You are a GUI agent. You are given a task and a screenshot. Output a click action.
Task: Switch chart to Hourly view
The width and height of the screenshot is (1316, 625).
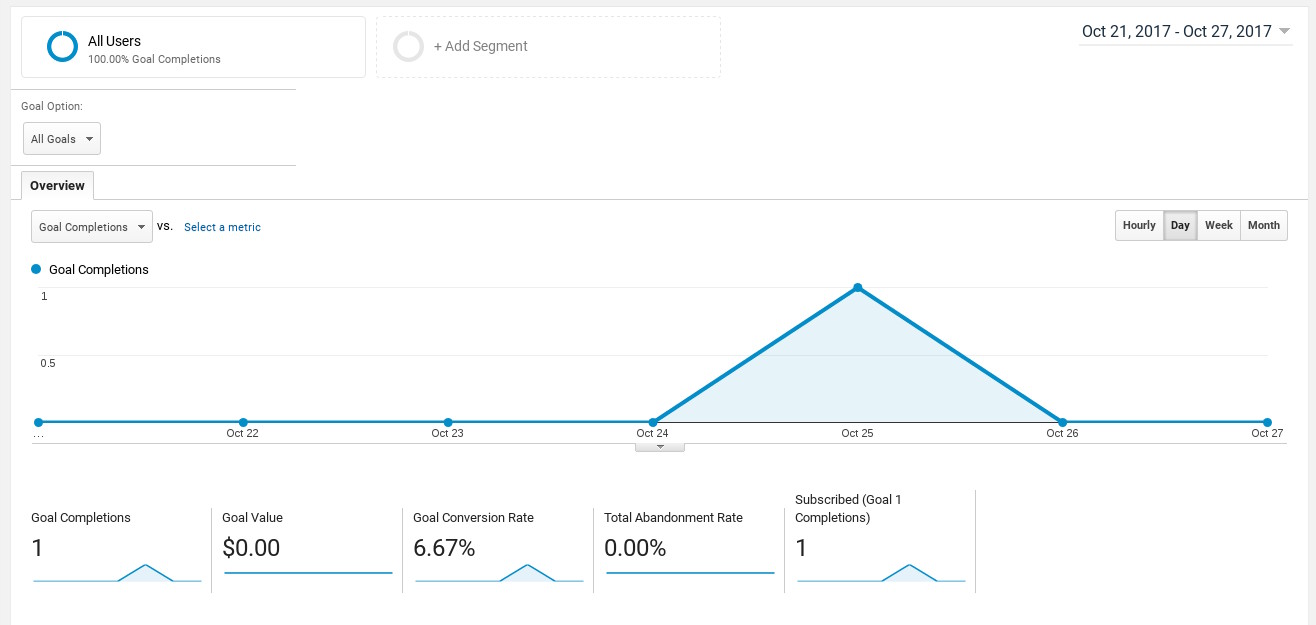point(1139,225)
